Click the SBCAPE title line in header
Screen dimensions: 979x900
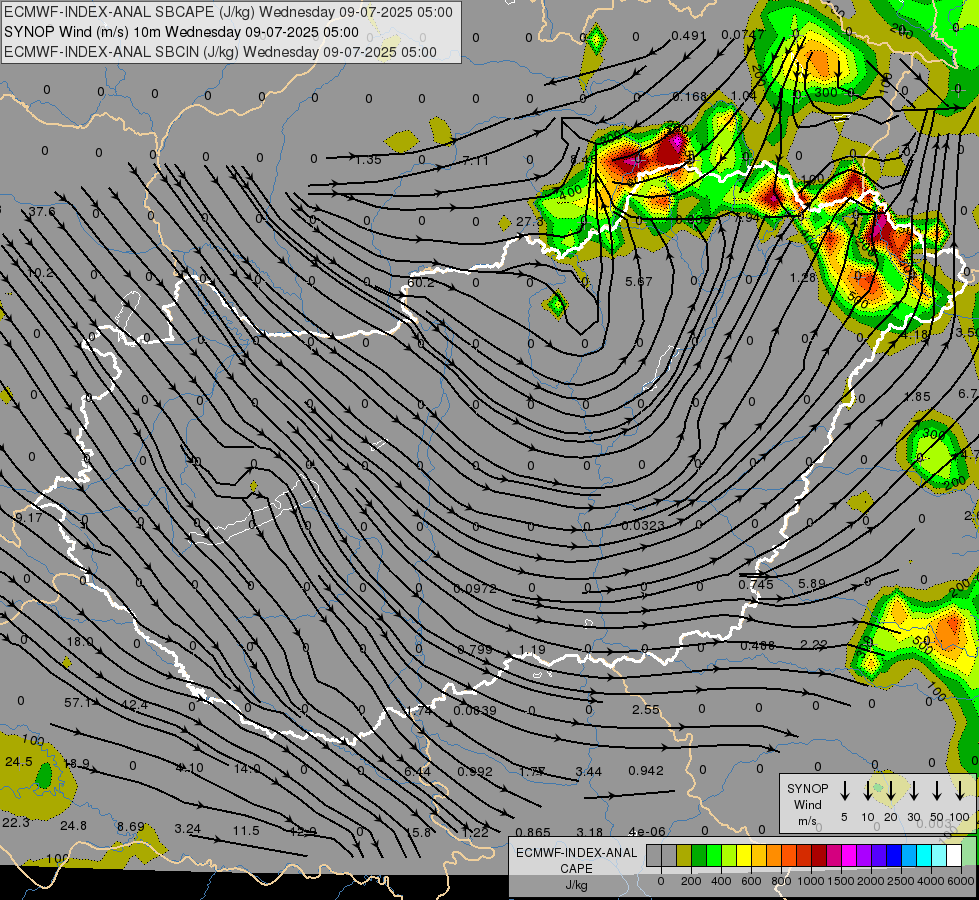point(228,12)
